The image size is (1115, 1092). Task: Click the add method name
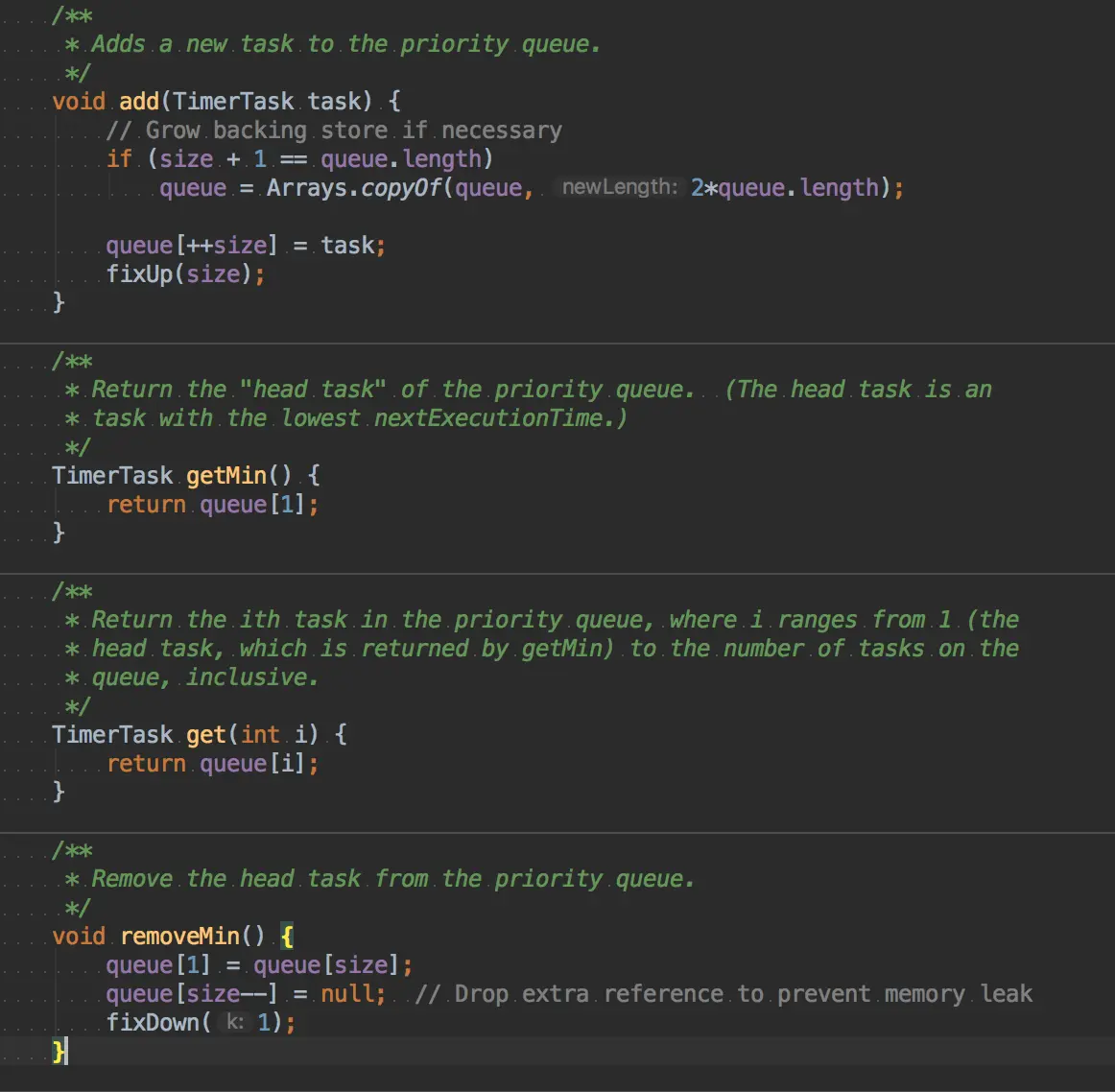pos(139,101)
